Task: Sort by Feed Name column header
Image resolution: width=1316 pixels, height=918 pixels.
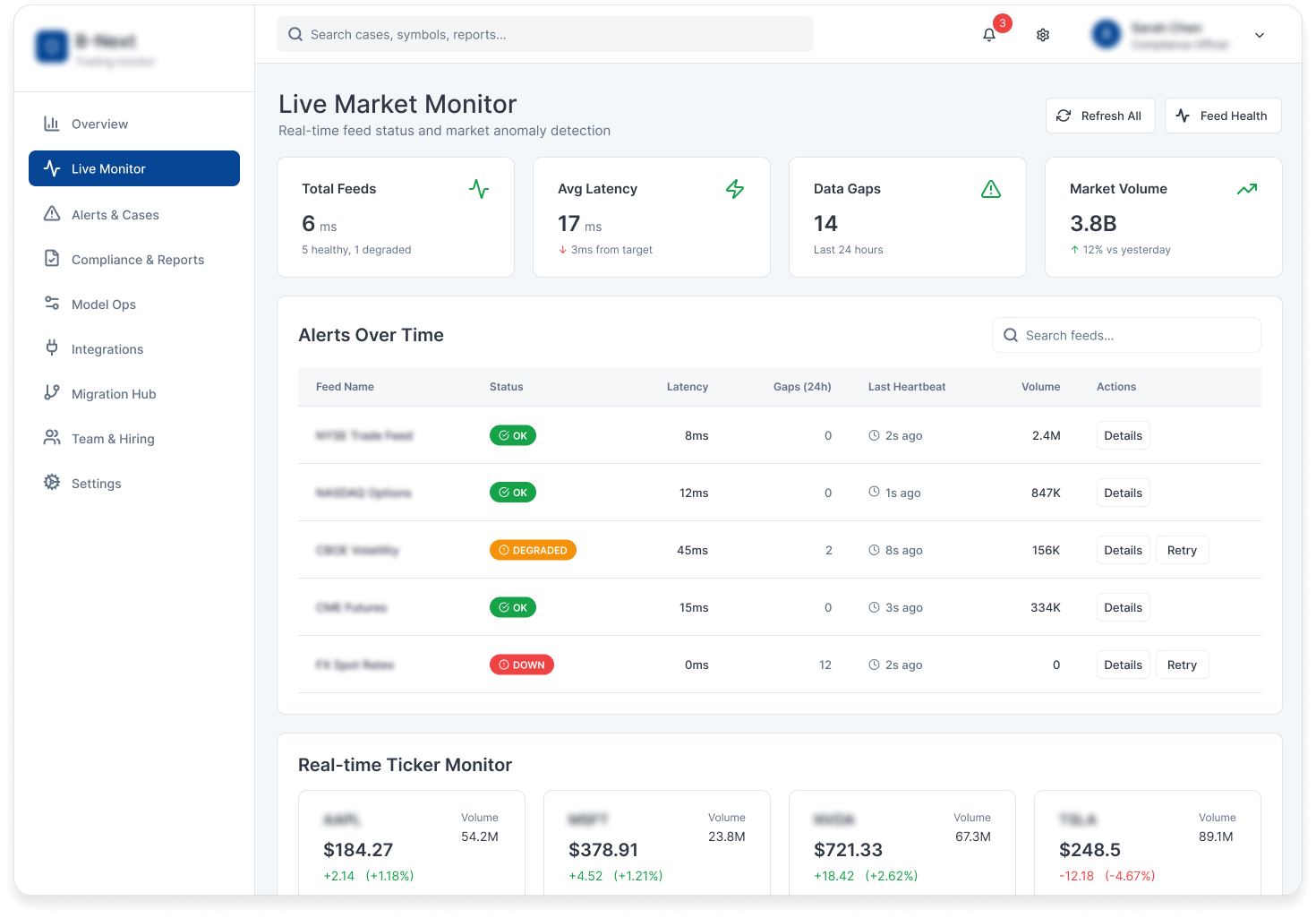Action: pyautogui.click(x=345, y=387)
